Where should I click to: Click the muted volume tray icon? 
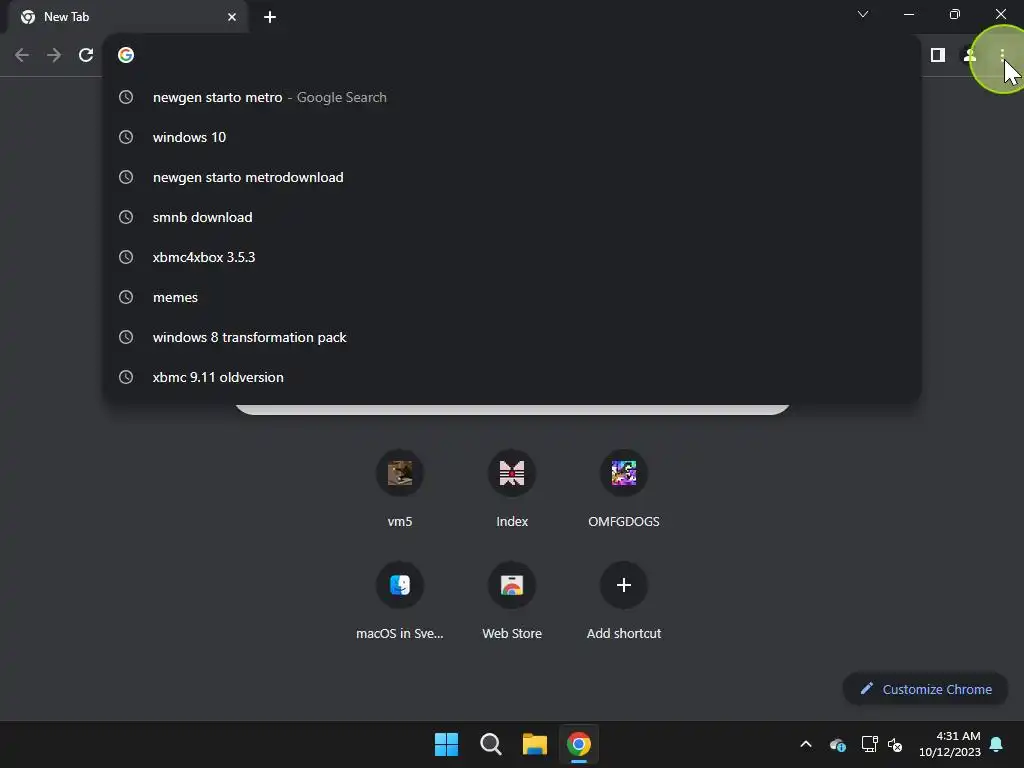coord(895,744)
